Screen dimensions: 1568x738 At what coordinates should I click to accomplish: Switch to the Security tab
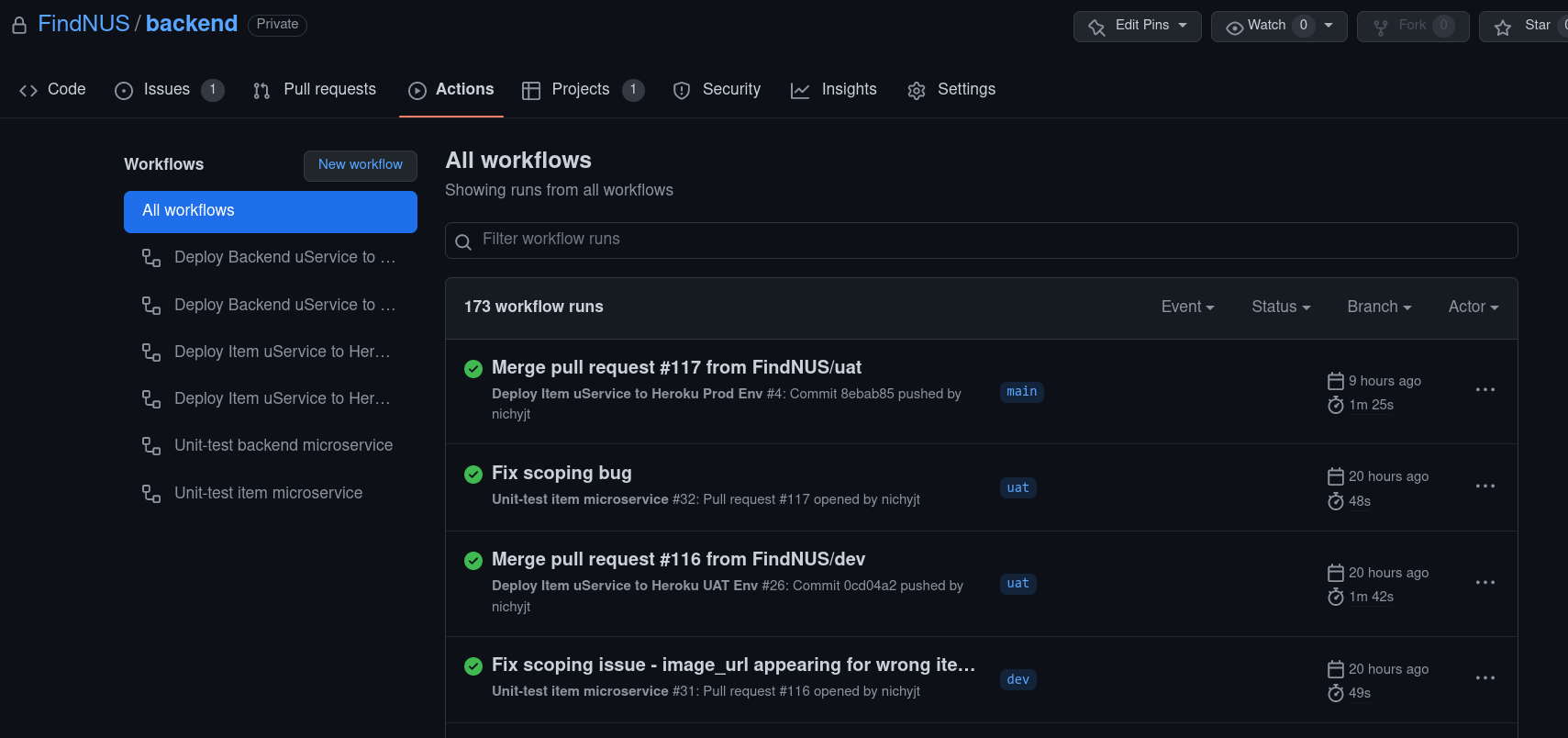[717, 90]
